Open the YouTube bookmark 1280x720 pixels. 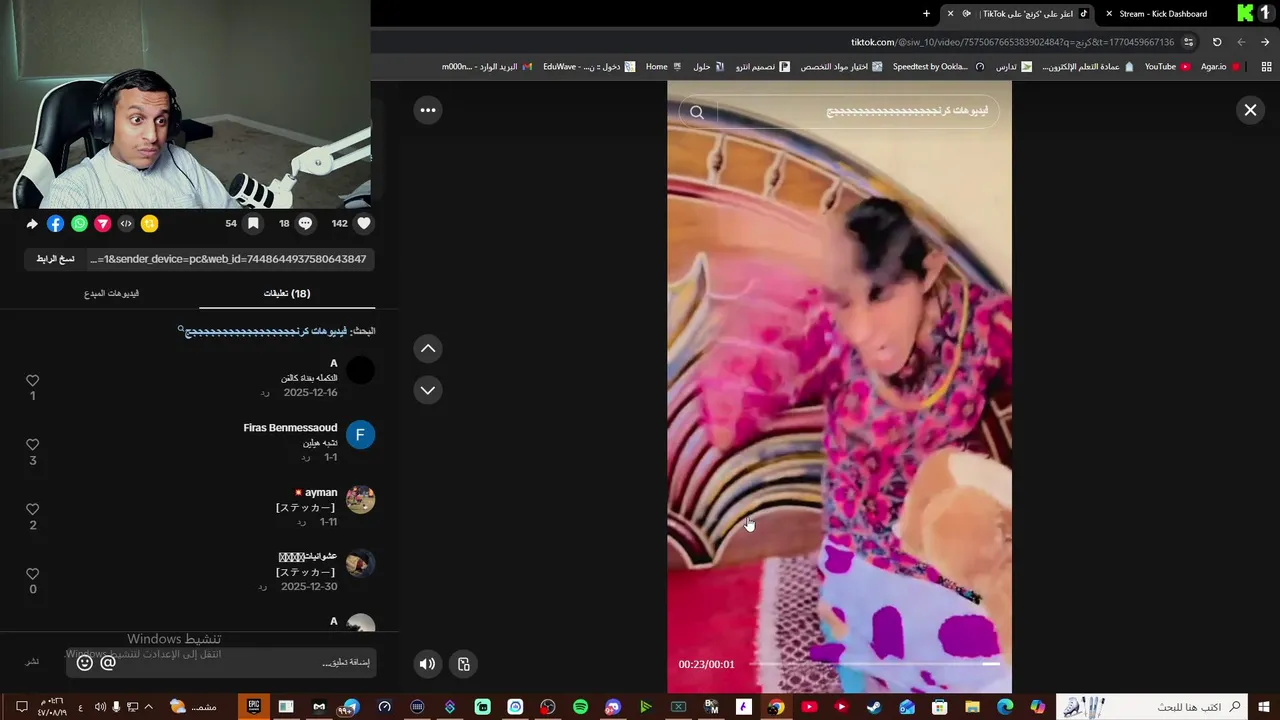1167,67
